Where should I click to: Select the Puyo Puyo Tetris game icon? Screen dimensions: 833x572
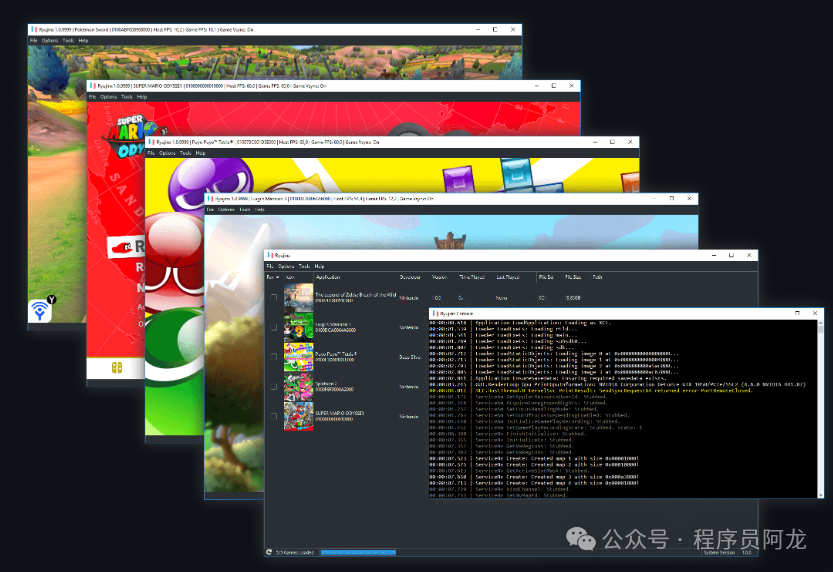pyautogui.click(x=298, y=356)
